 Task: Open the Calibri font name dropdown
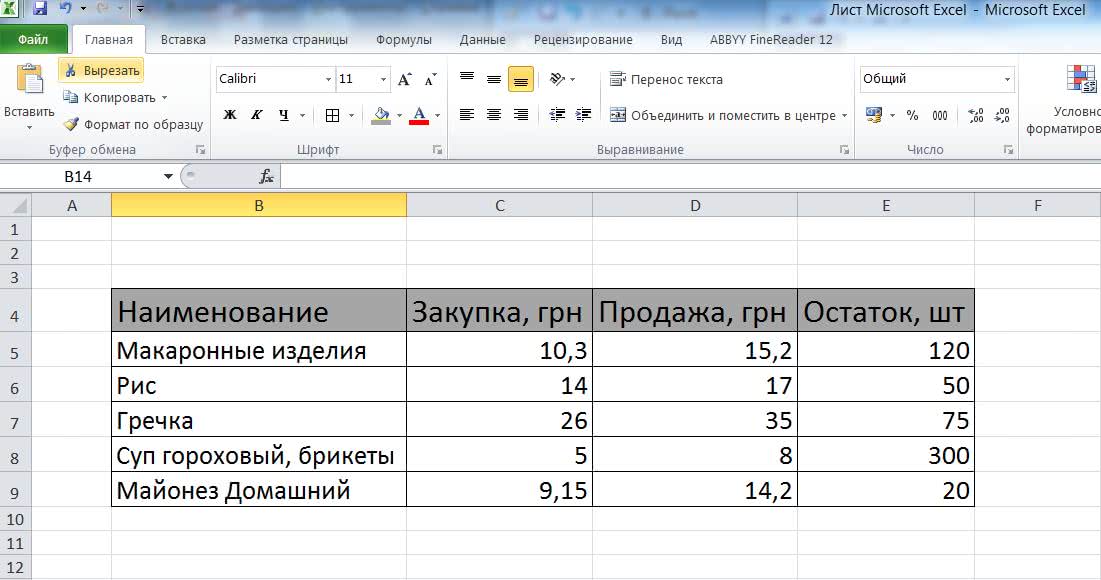[x=328, y=79]
